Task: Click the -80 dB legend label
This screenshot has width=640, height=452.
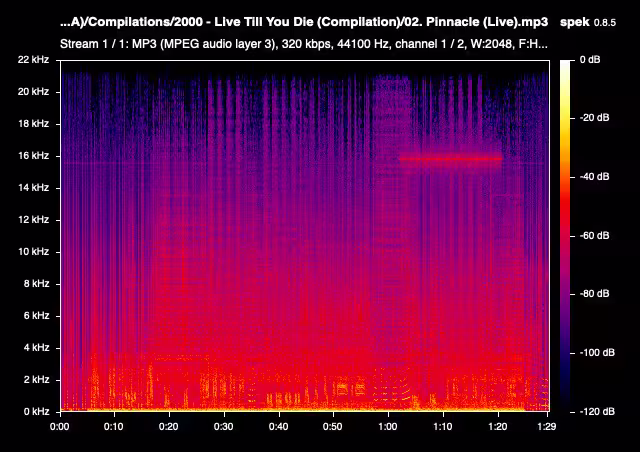Action: click(595, 294)
